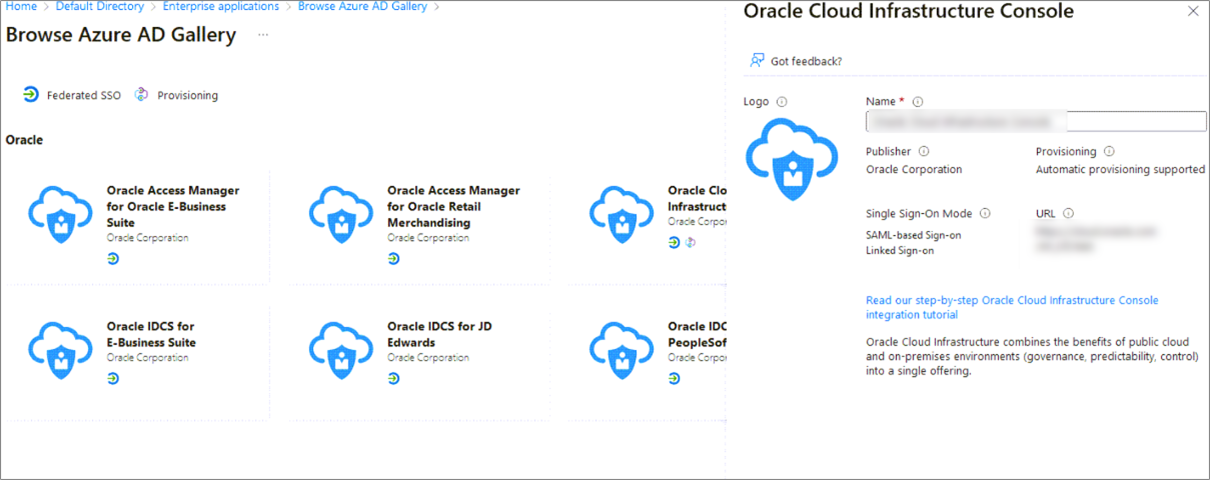Click SSO icon under IDCS for JD Edwards
This screenshot has width=1210, height=480.
click(394, 378)
